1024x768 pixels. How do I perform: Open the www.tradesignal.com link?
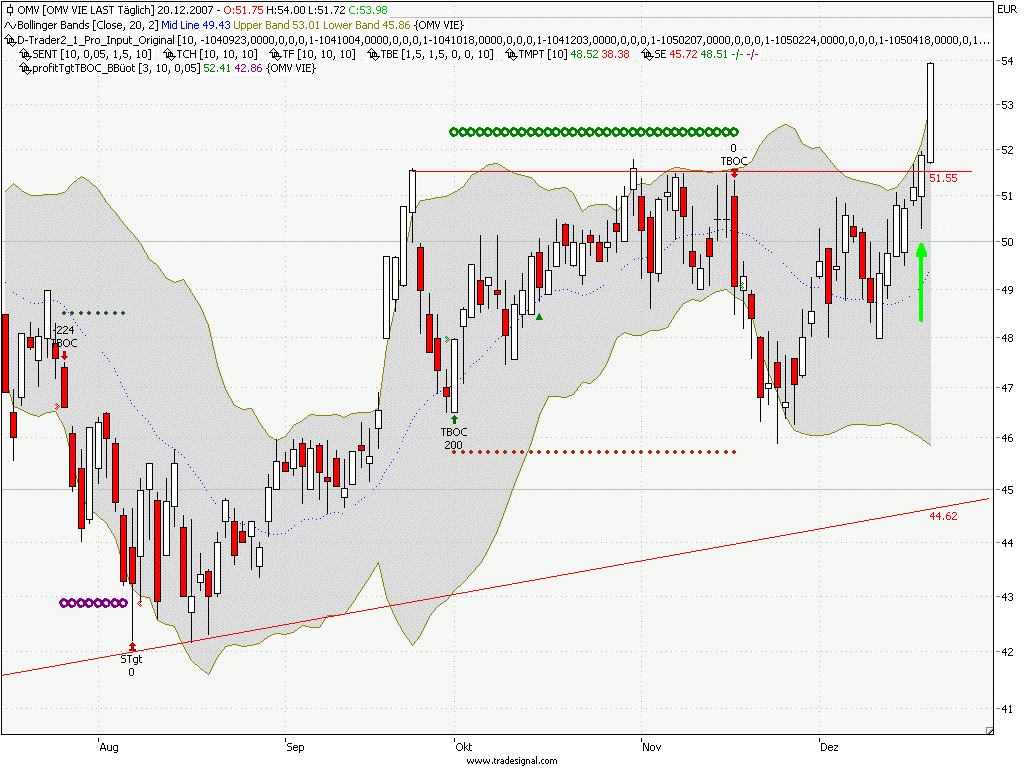point(511,760)
